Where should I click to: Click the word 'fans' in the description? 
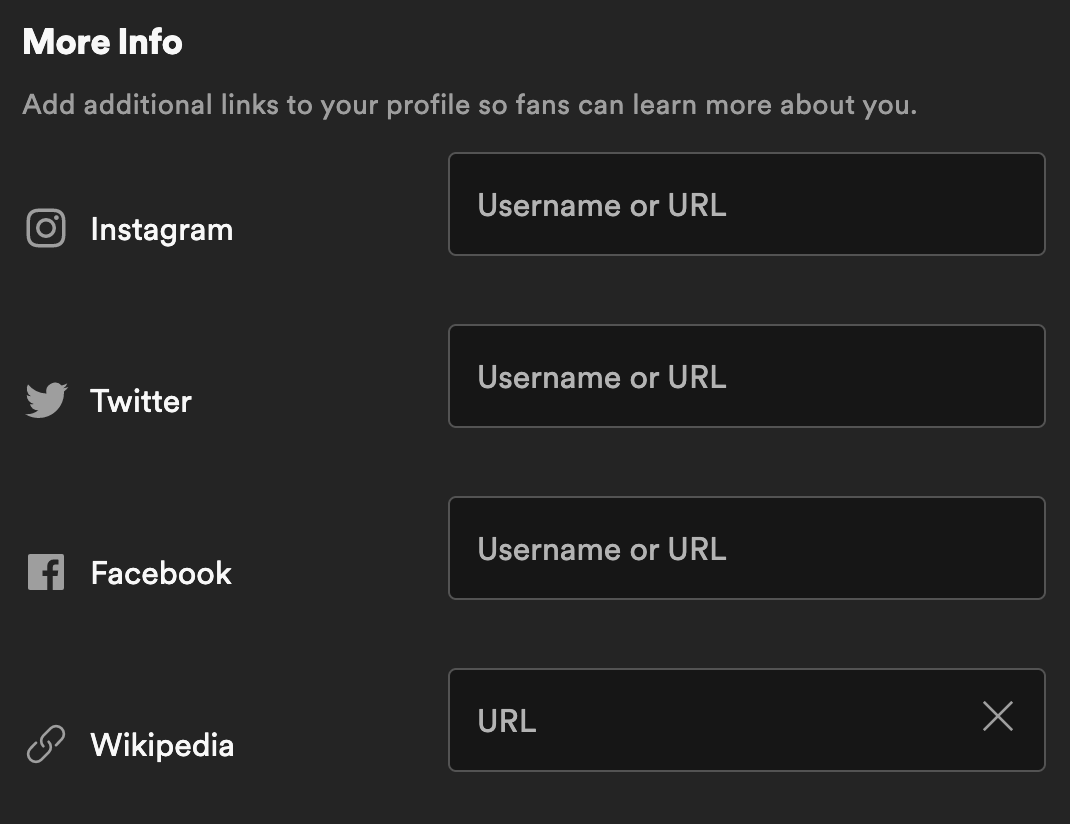(x=546, y=105)
